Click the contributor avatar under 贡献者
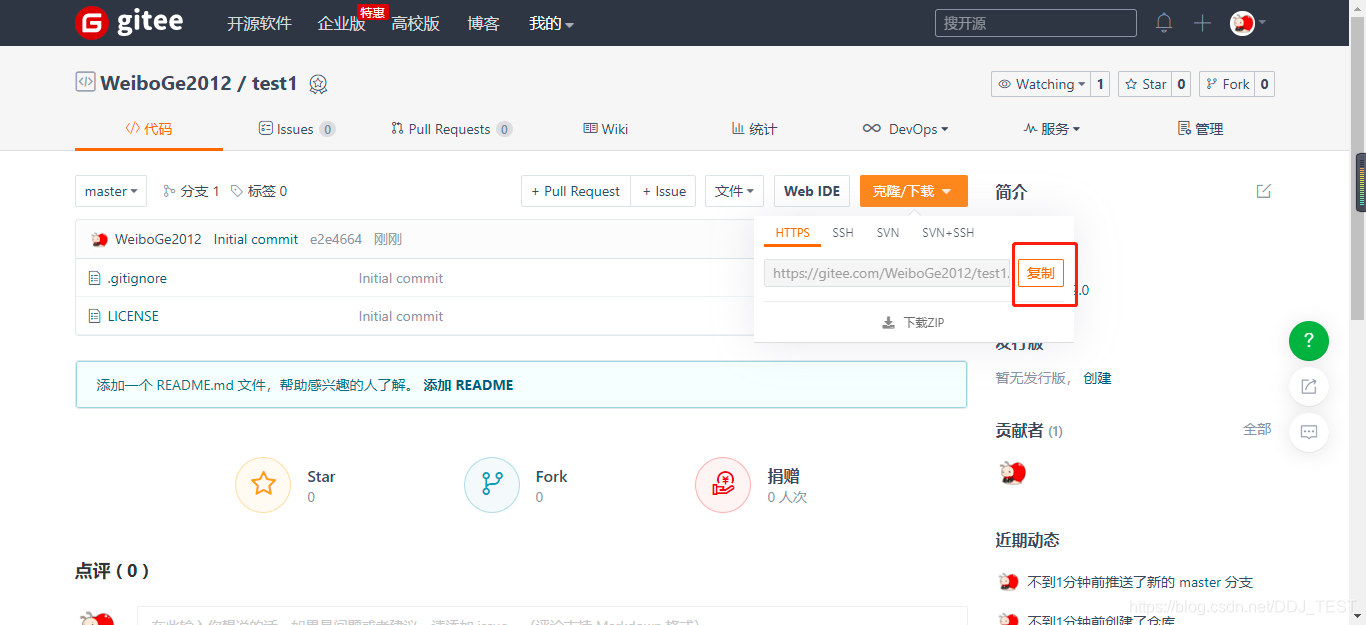This screenshot has height=625, width=1366. point(1013,473)
